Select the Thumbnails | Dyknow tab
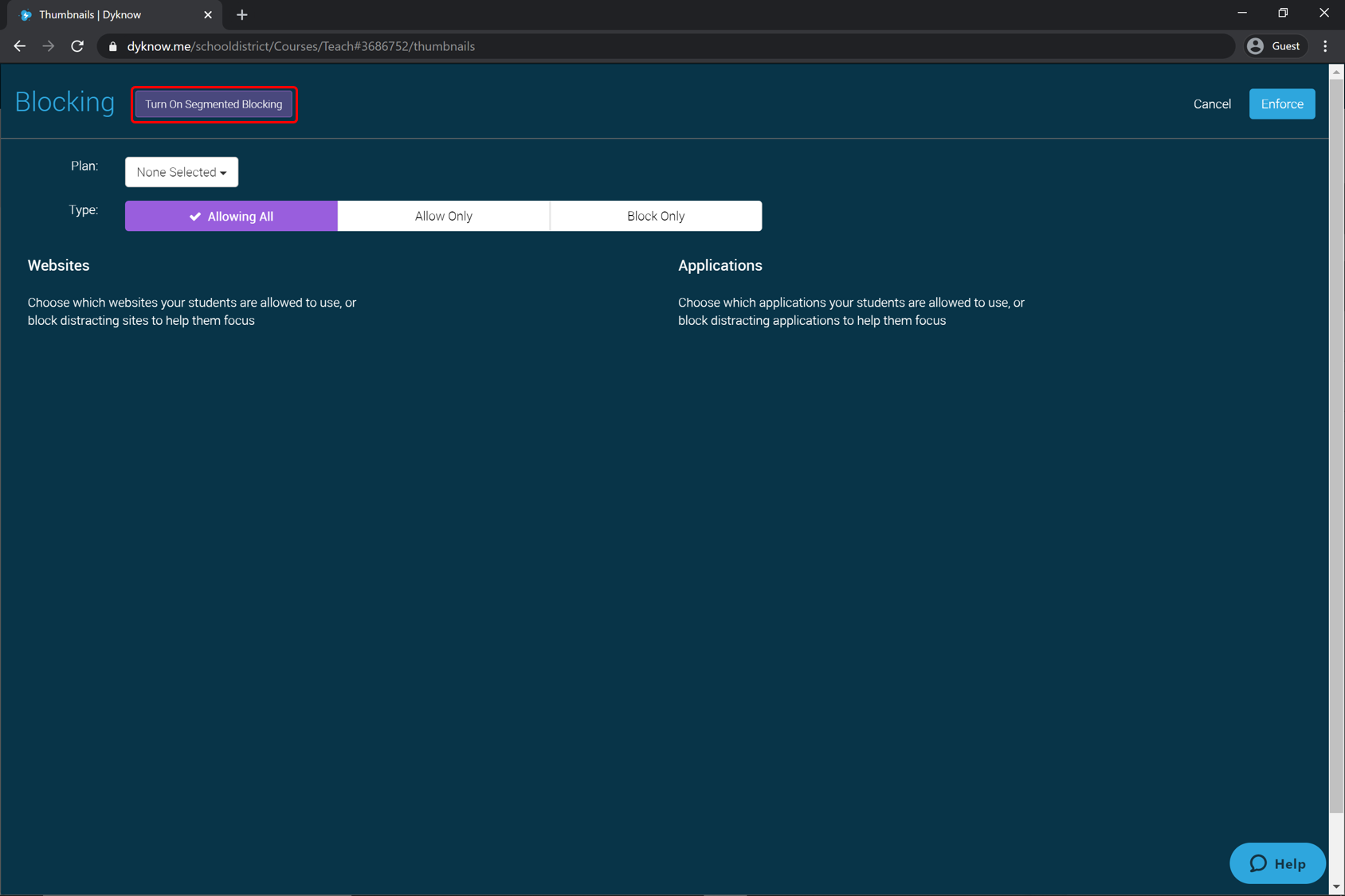This screenshot has width=1345, height=896. point(115,15)
